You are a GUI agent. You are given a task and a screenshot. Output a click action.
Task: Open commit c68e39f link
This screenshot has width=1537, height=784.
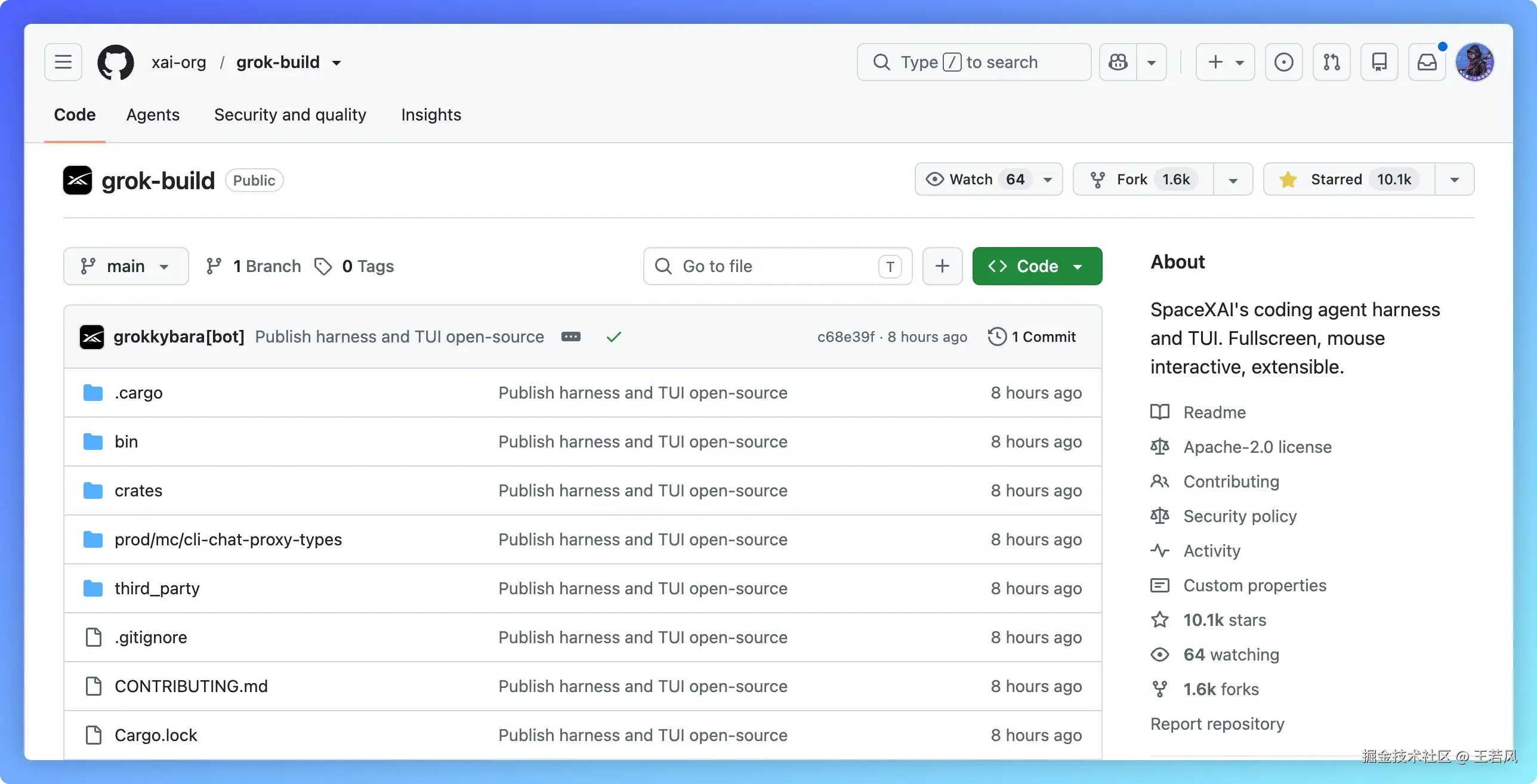point(846,337)
